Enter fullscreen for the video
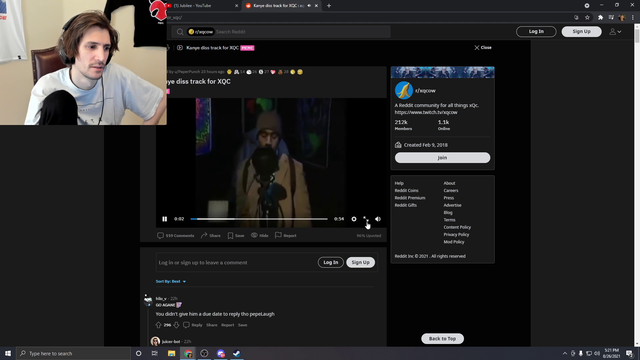This screenshot has width=640, height=360. click(366, 219)
